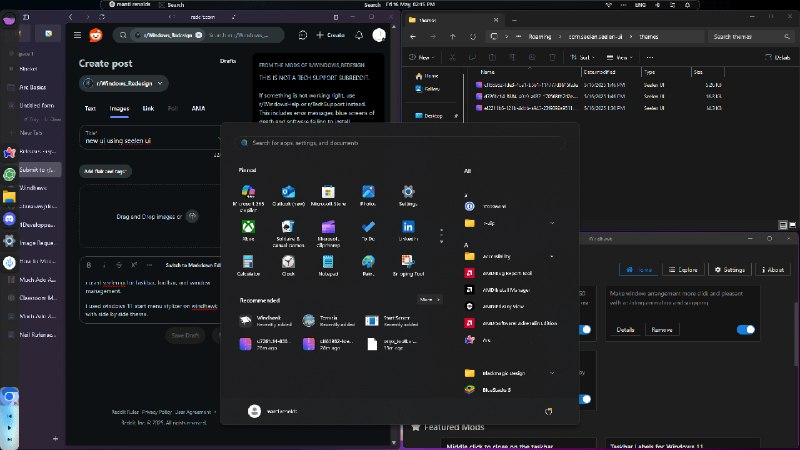This screenshot has width=800, height=450.
Task: Click the Search themes field in File Explorer
Action: coord(751,37)
